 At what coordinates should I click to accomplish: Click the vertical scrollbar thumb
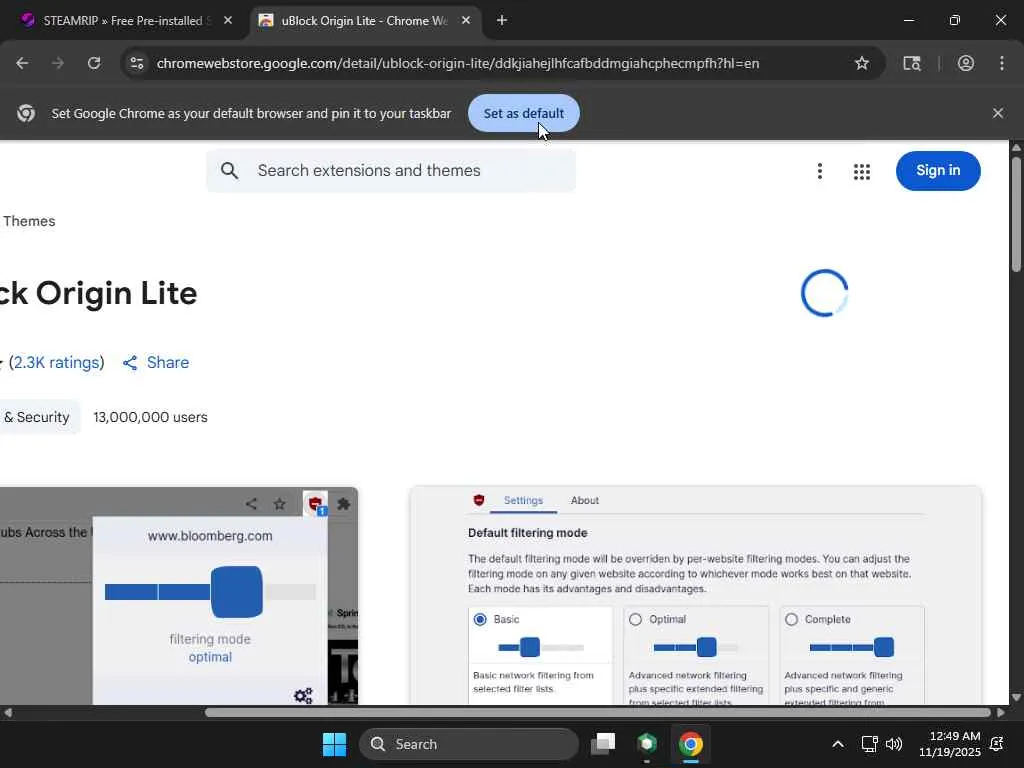tap(1016, 212)
